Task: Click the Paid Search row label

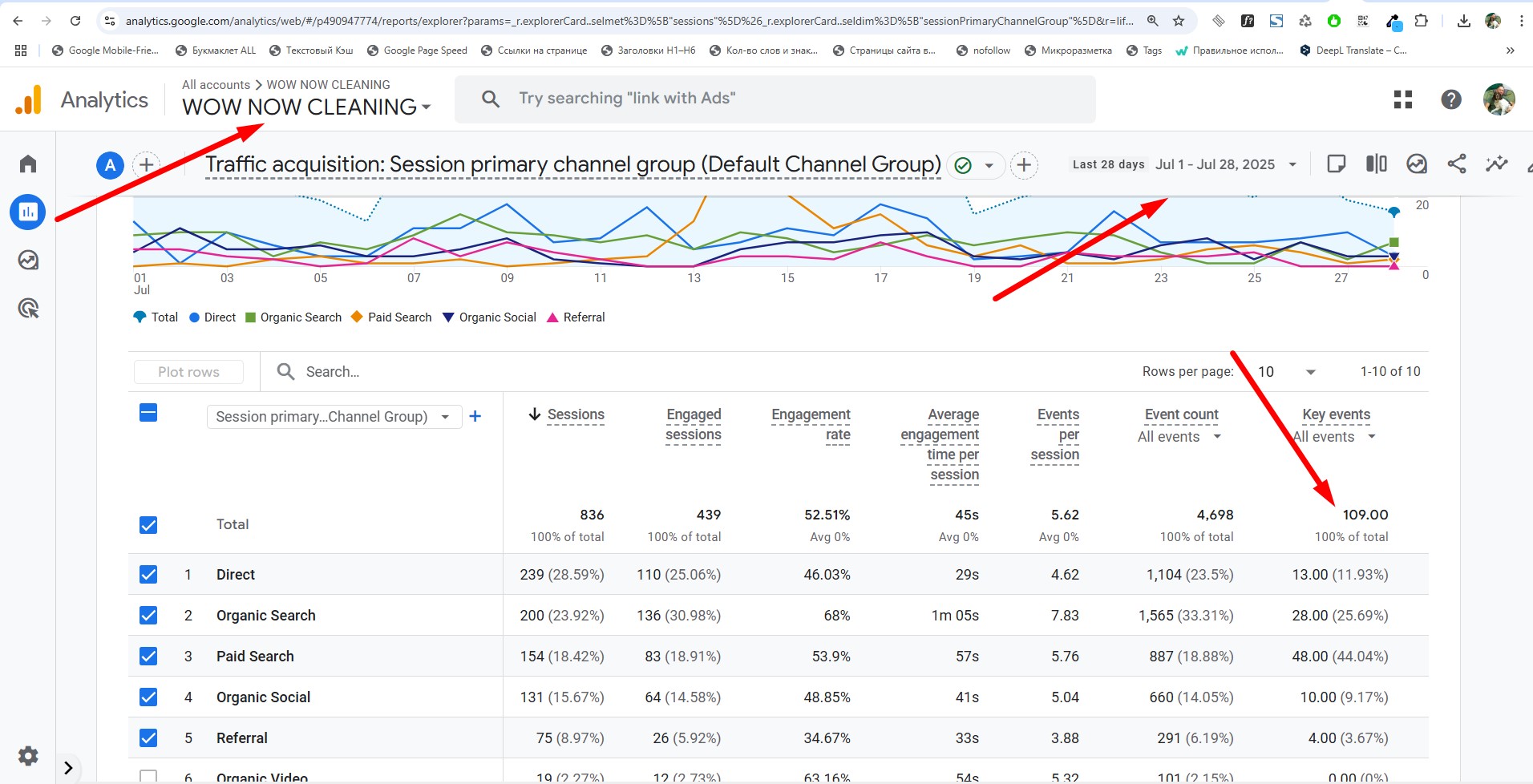Action: coord(255,657)
